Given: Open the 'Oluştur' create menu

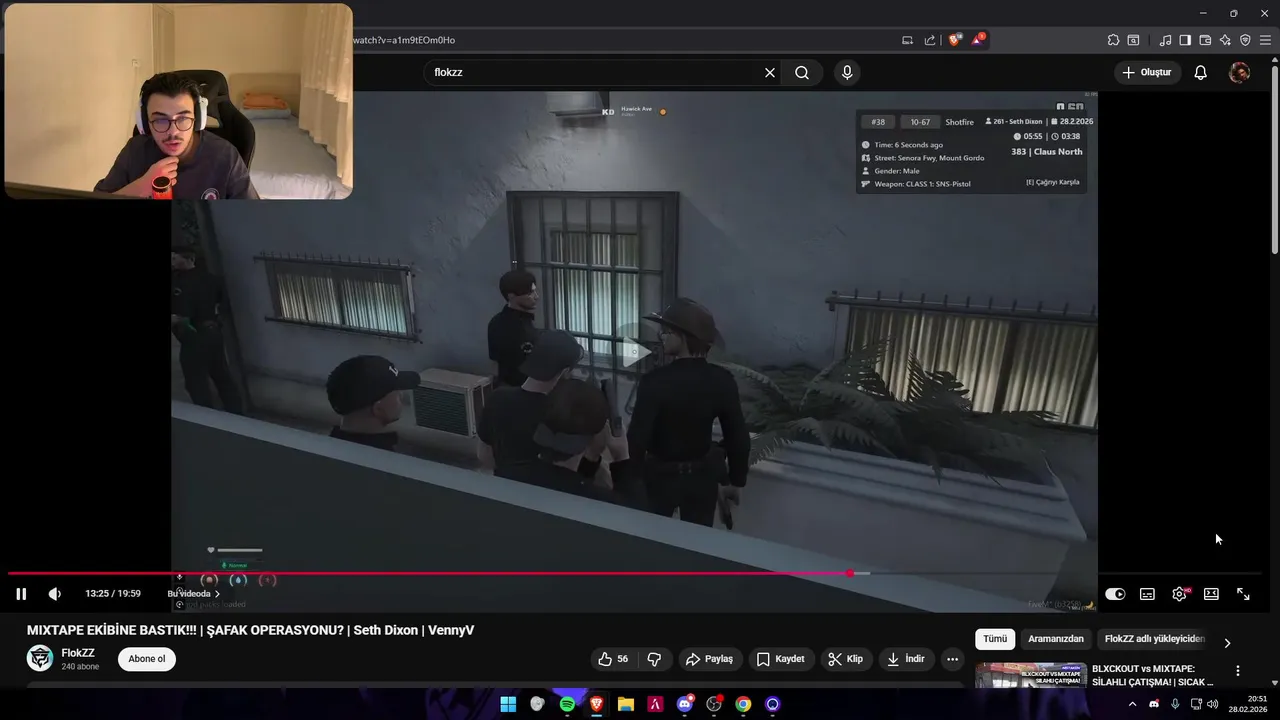Looking at the screenshot, I should click(1146, 72).
